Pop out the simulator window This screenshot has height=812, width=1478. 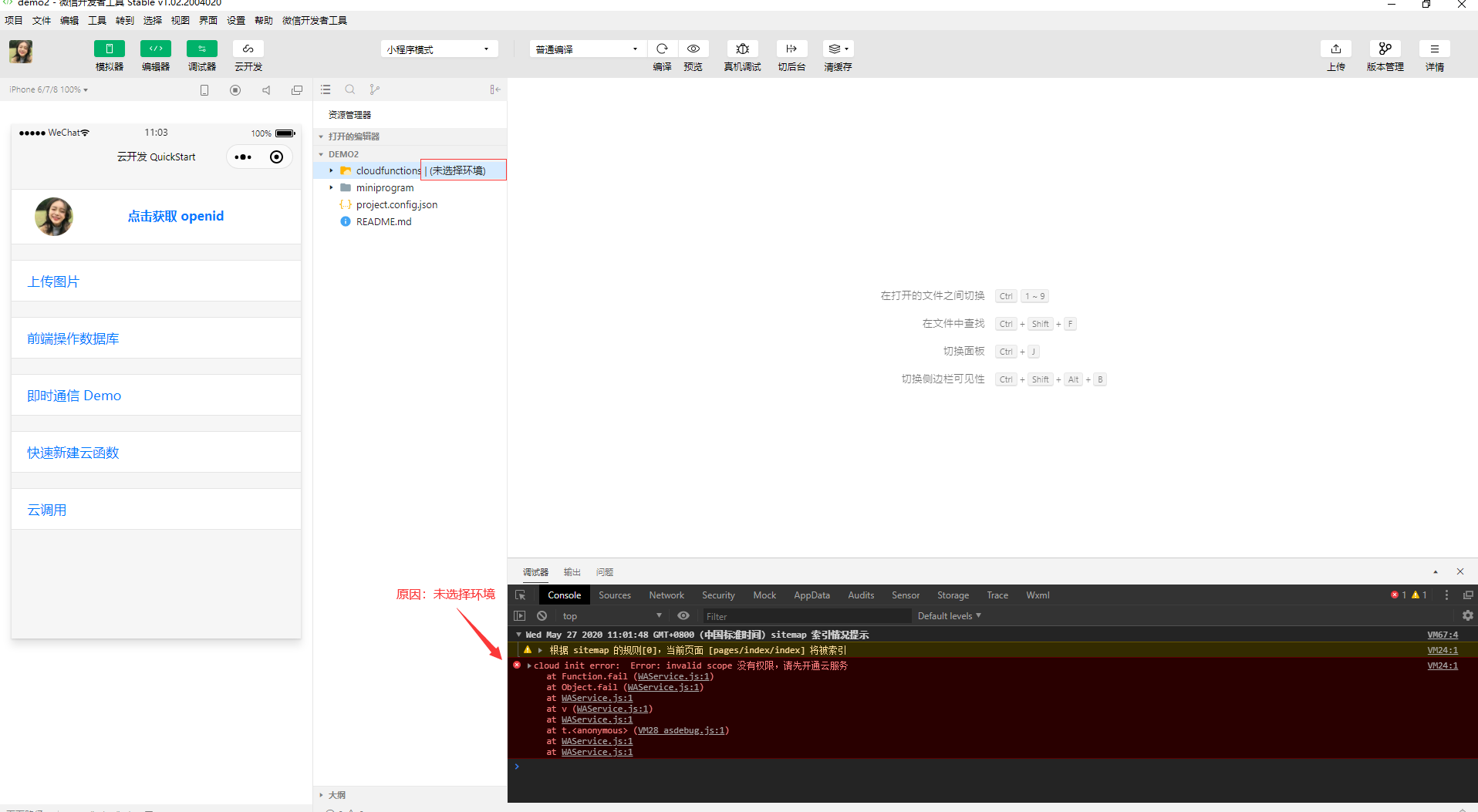[297, 90]
